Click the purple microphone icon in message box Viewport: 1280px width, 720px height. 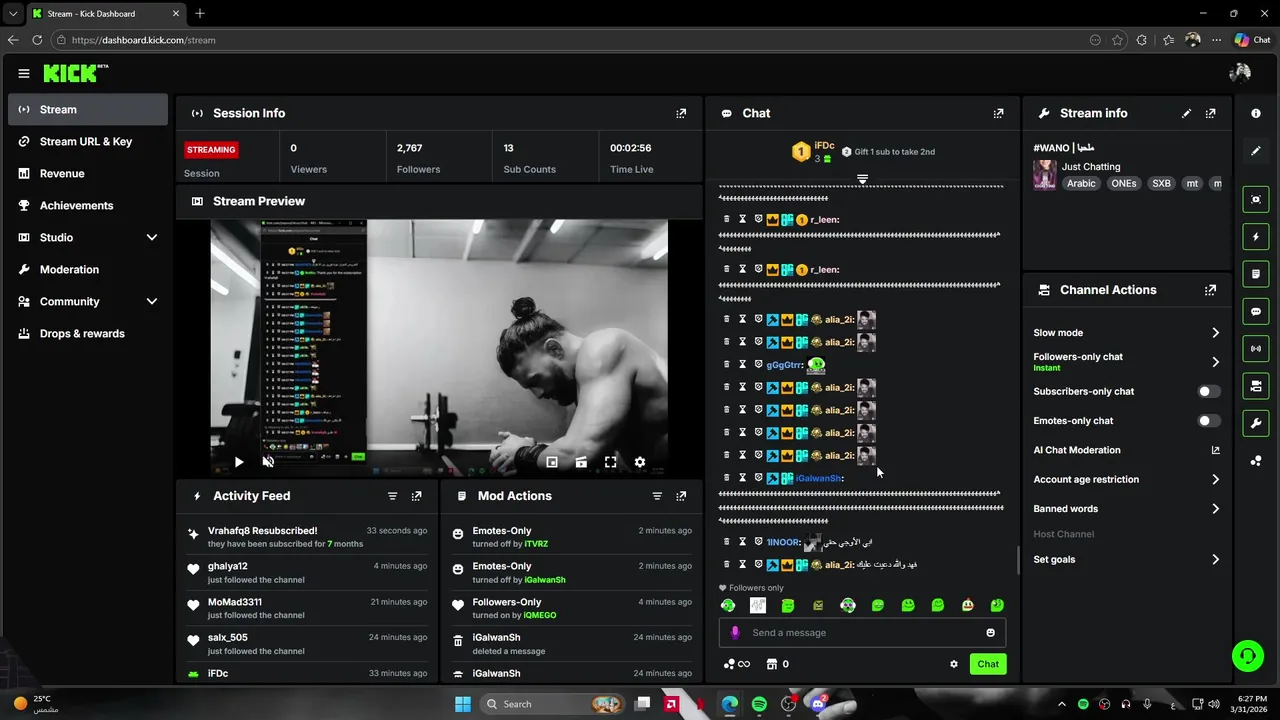[x=735, y=633]
